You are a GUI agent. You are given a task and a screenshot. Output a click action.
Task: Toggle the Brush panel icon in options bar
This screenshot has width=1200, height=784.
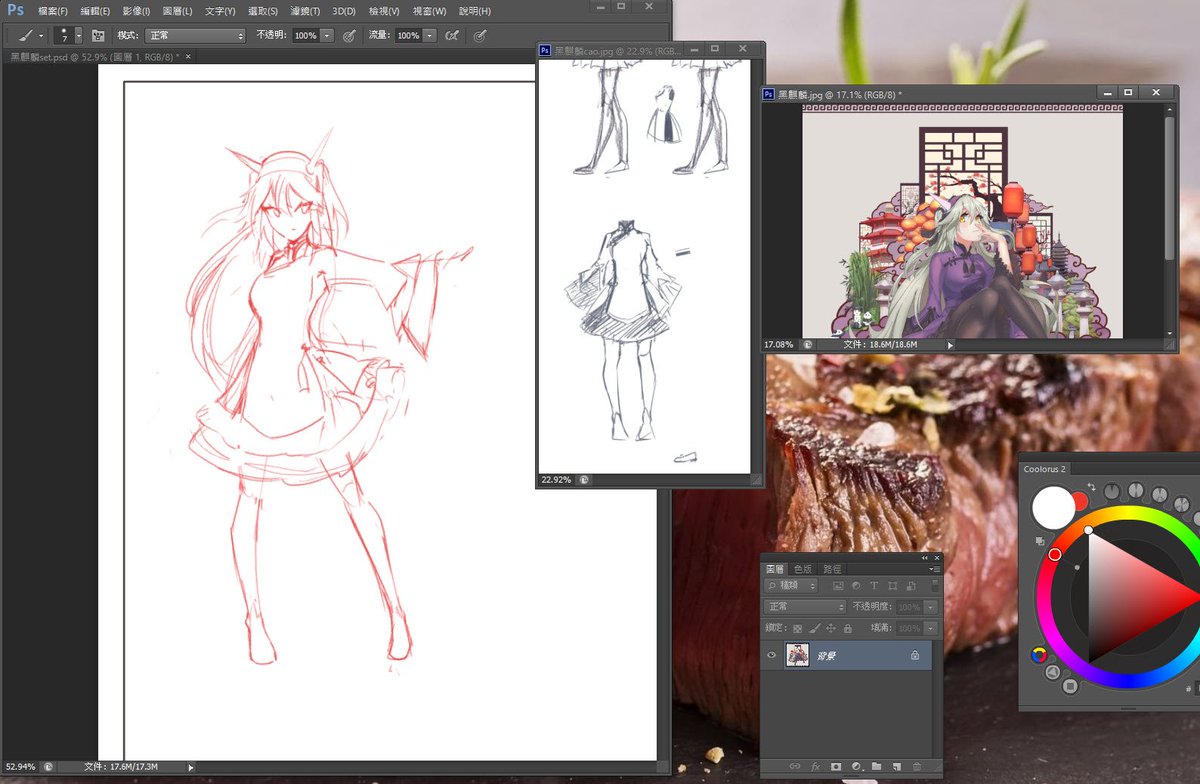point(98,35)
